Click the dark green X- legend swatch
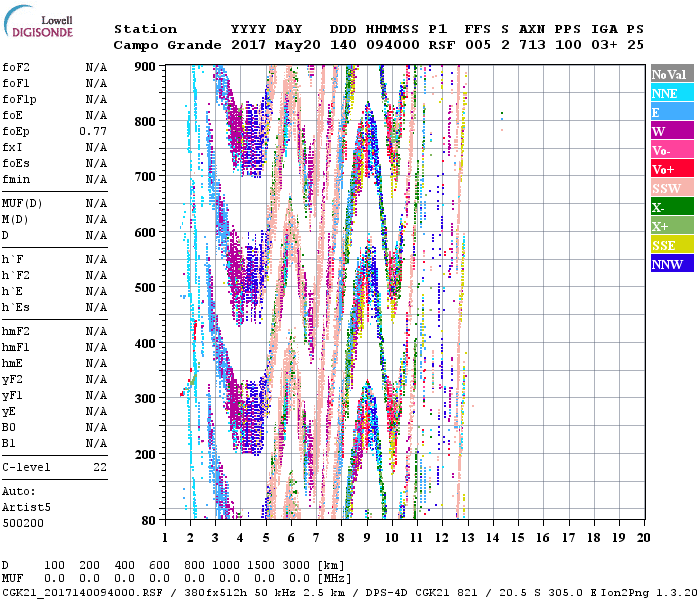 (x=671, y=207)
